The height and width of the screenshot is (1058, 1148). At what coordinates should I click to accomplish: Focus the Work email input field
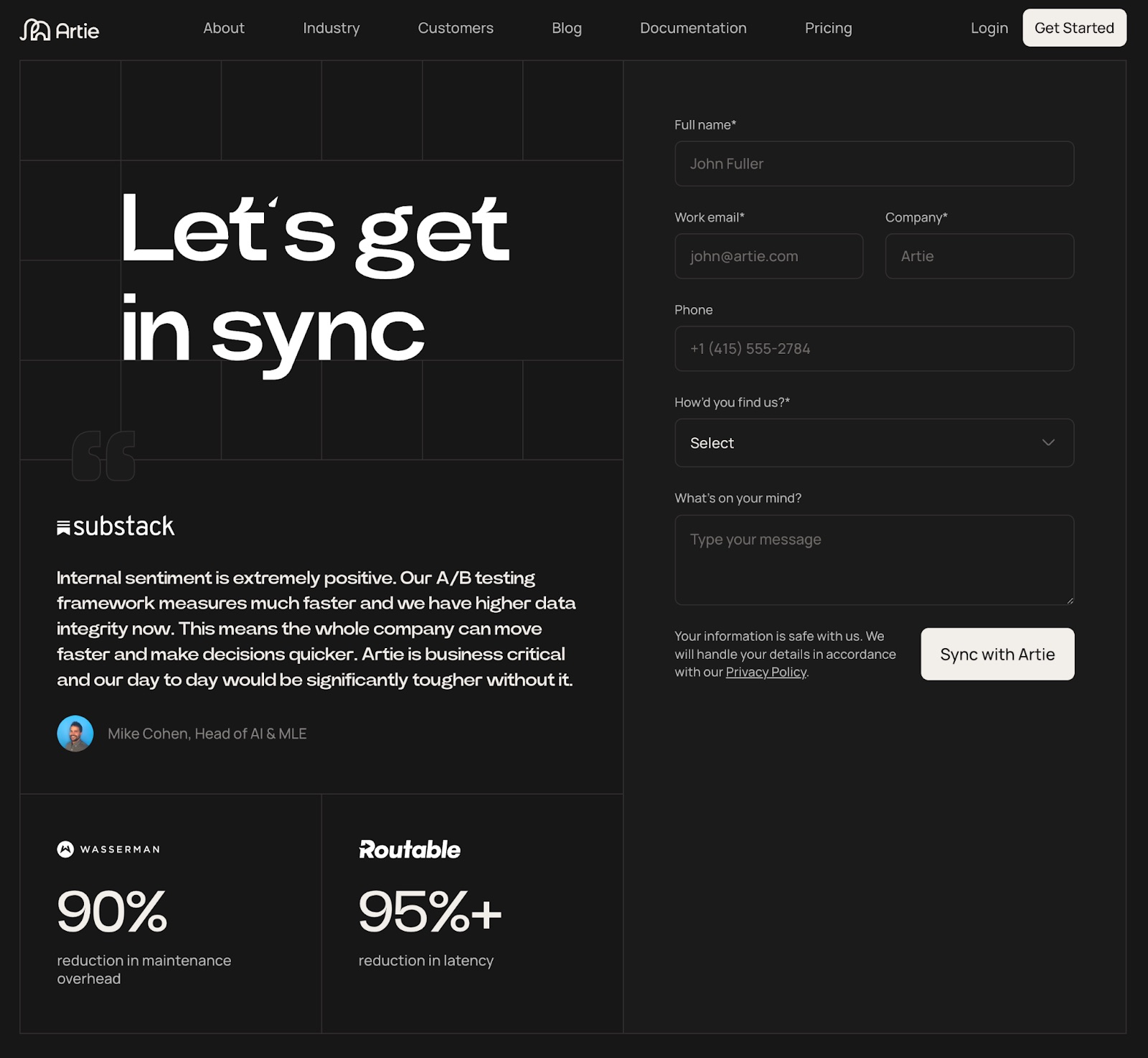768,256
